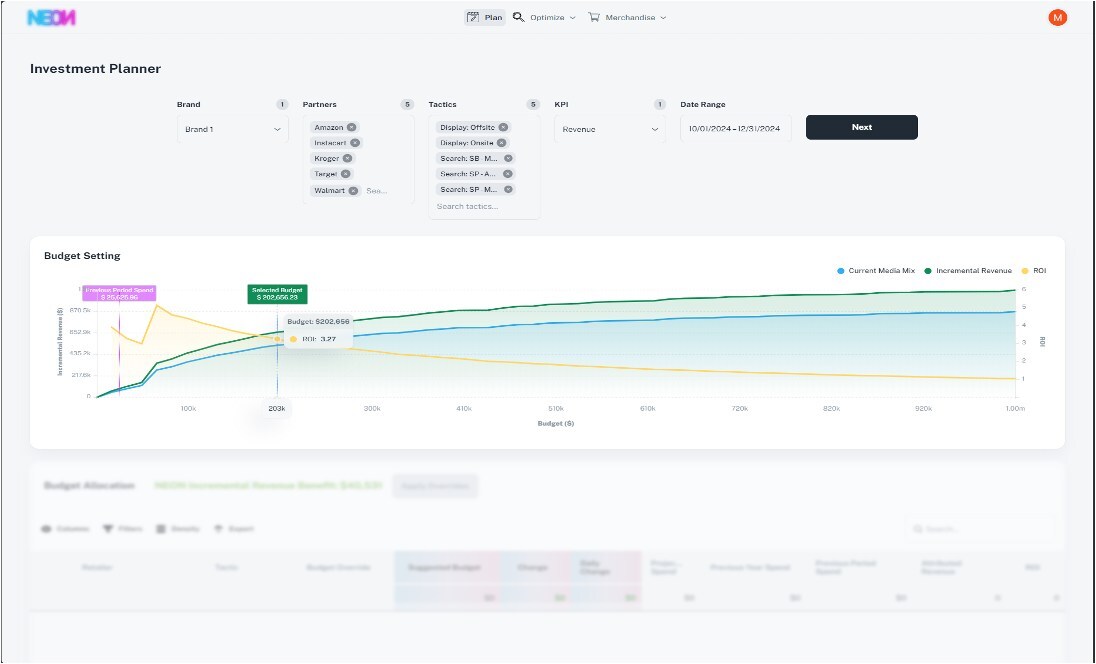Screen dimensions: 1096x664
Task: Open the Merchandise menu
Action: point(627,18)
